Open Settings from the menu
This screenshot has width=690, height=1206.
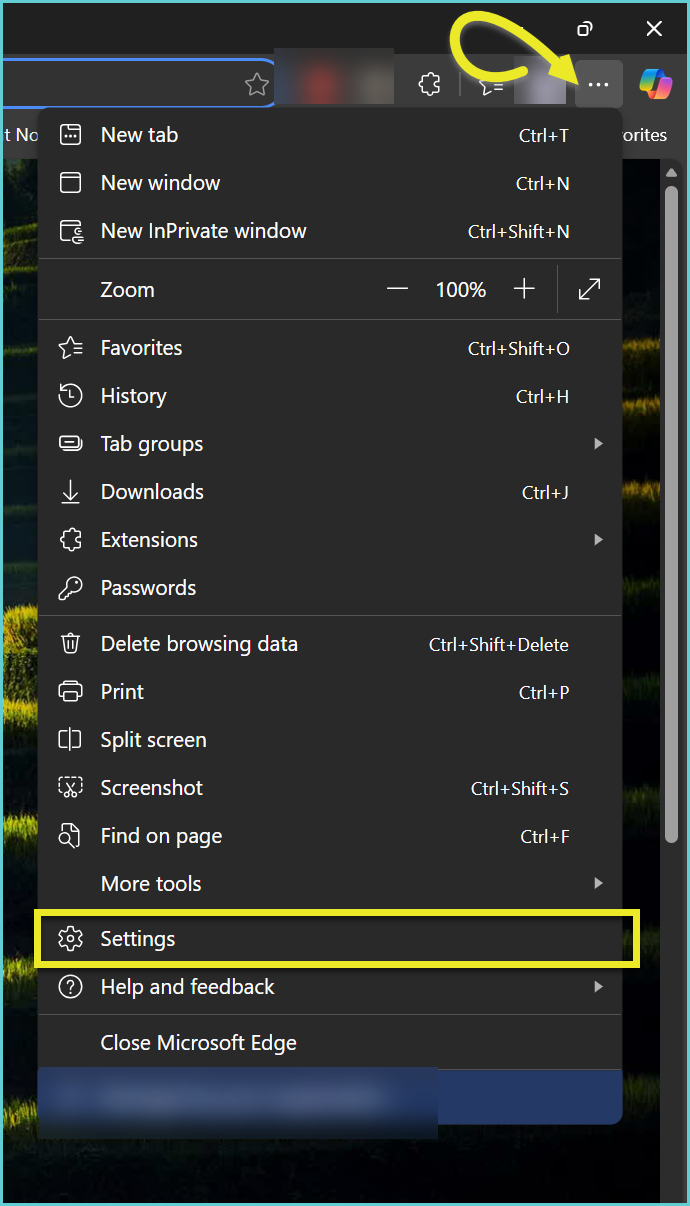330,939
